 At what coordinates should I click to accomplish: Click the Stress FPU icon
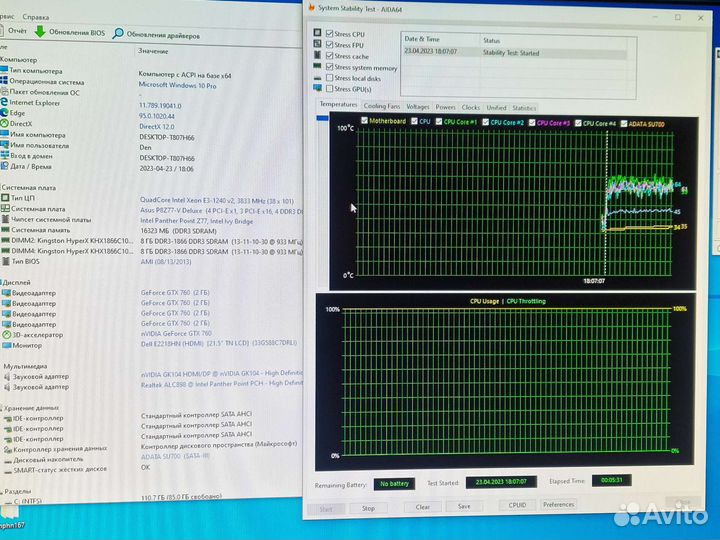[x=317, y=44]
